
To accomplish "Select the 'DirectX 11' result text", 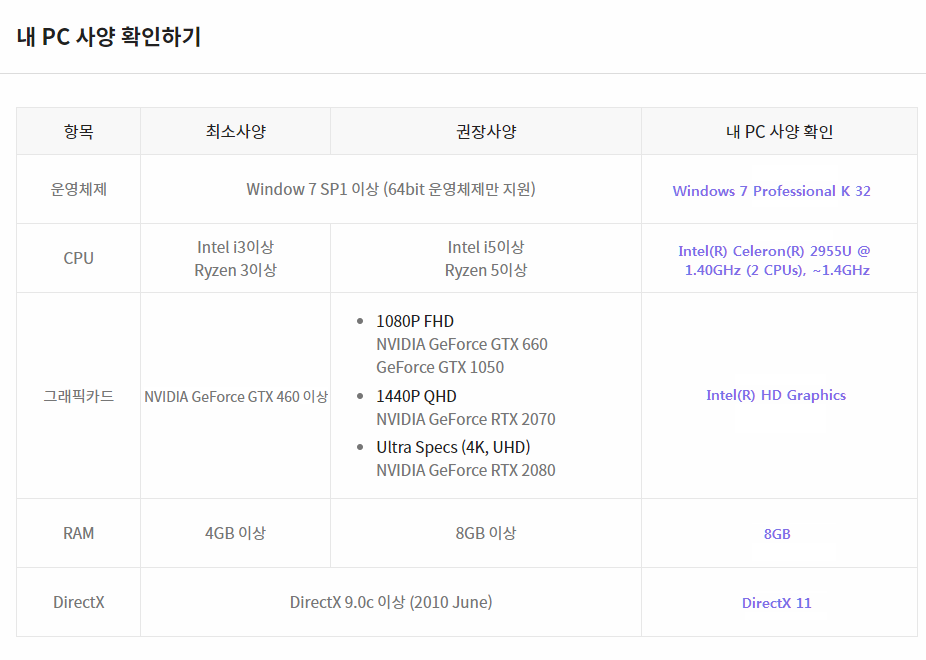I will coord(777,603).
